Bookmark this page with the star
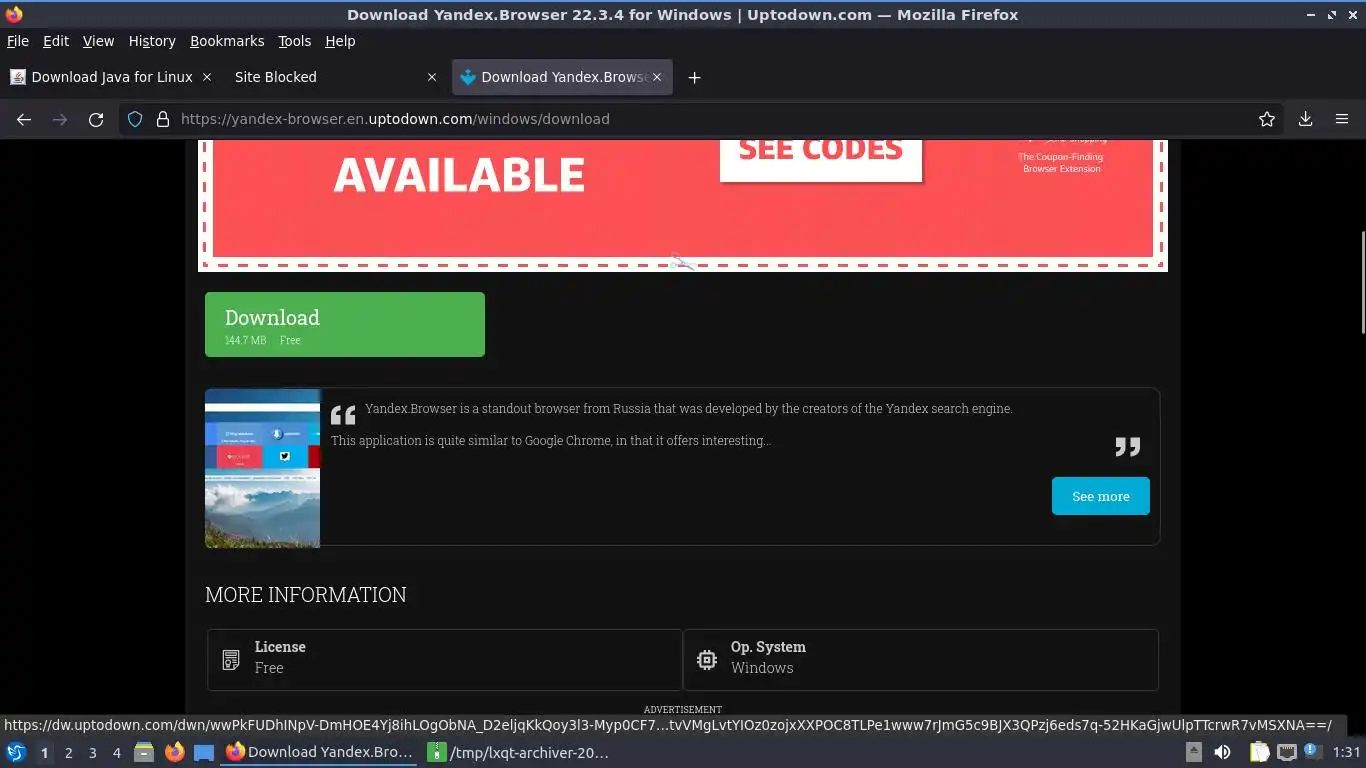The height and width of the screenshot is (768, 1366). tap(1267, 119)
